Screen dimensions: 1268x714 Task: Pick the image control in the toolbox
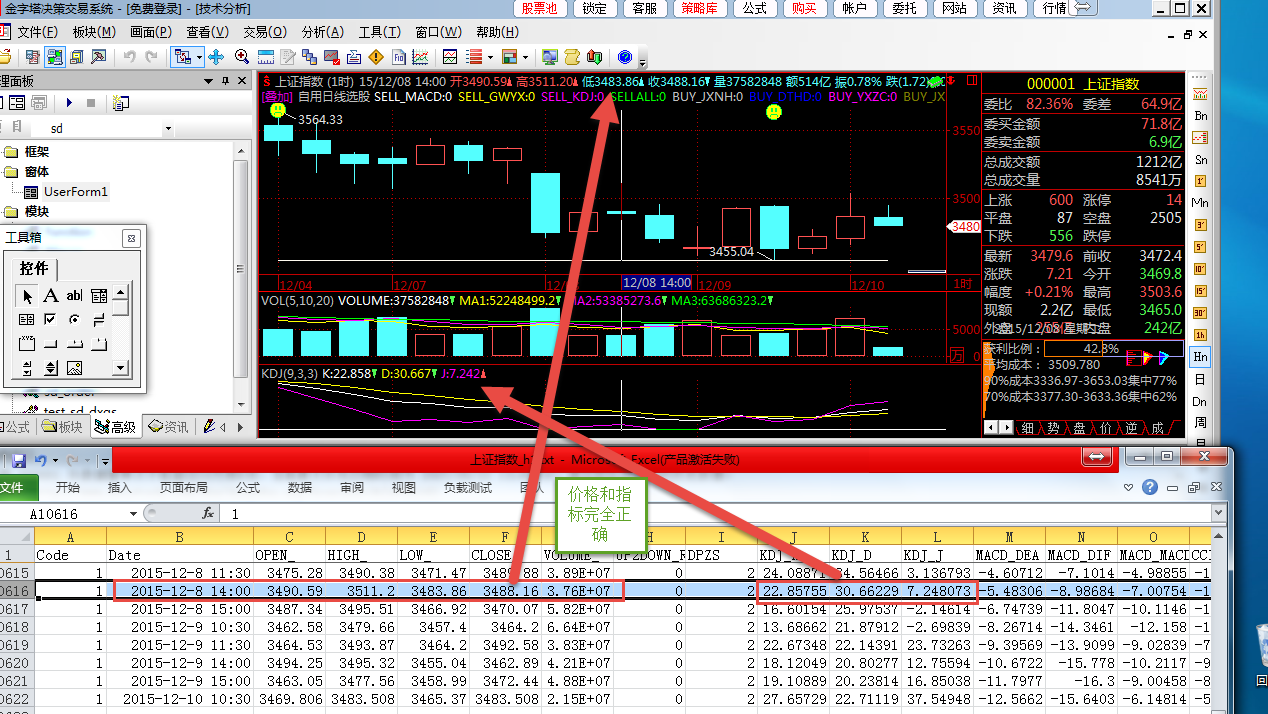(x=75, y=368)
